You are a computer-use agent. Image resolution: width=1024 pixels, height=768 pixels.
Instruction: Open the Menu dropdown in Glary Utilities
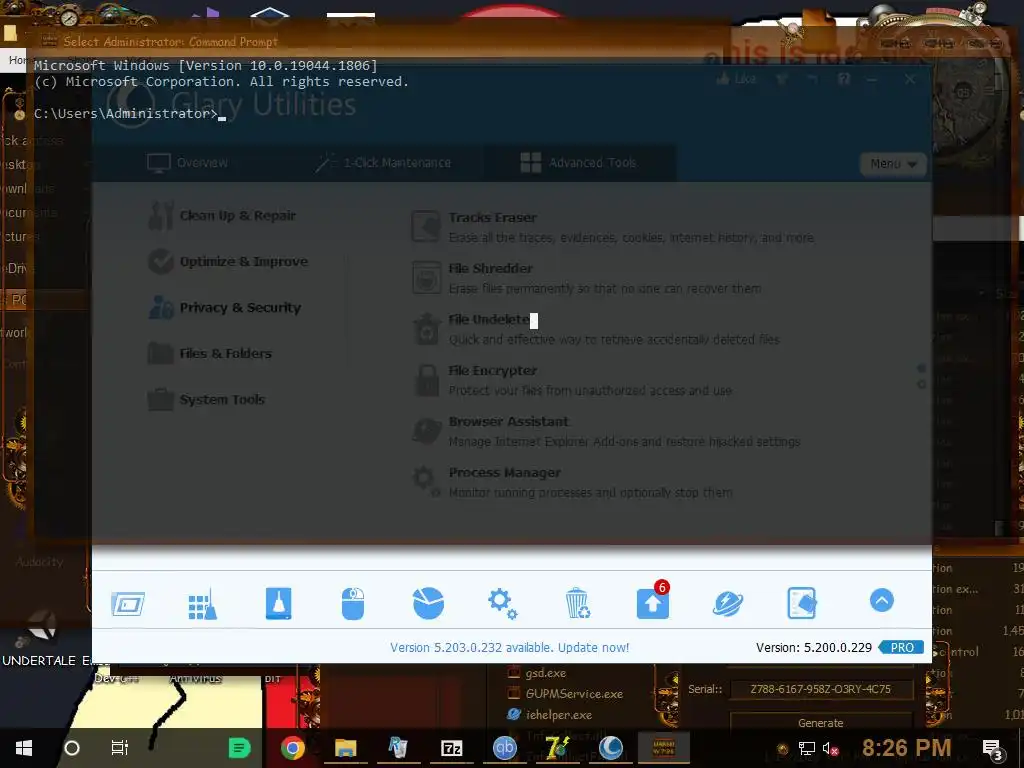pos(893,163)
